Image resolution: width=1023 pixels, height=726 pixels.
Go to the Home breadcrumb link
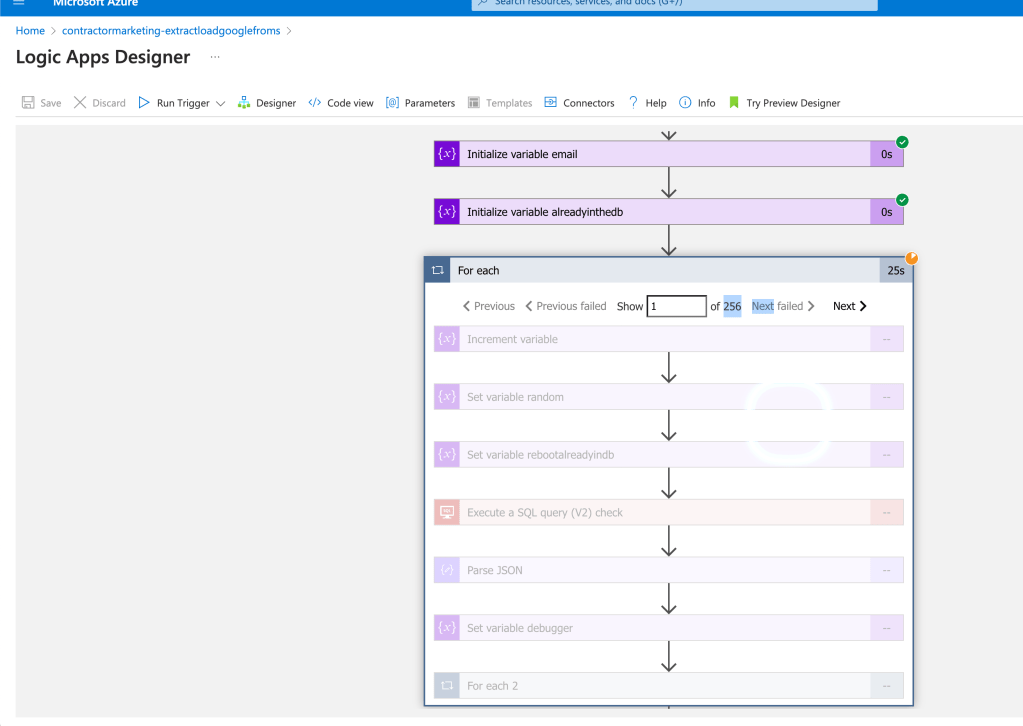pyautogui.click(x=30, y=31)
